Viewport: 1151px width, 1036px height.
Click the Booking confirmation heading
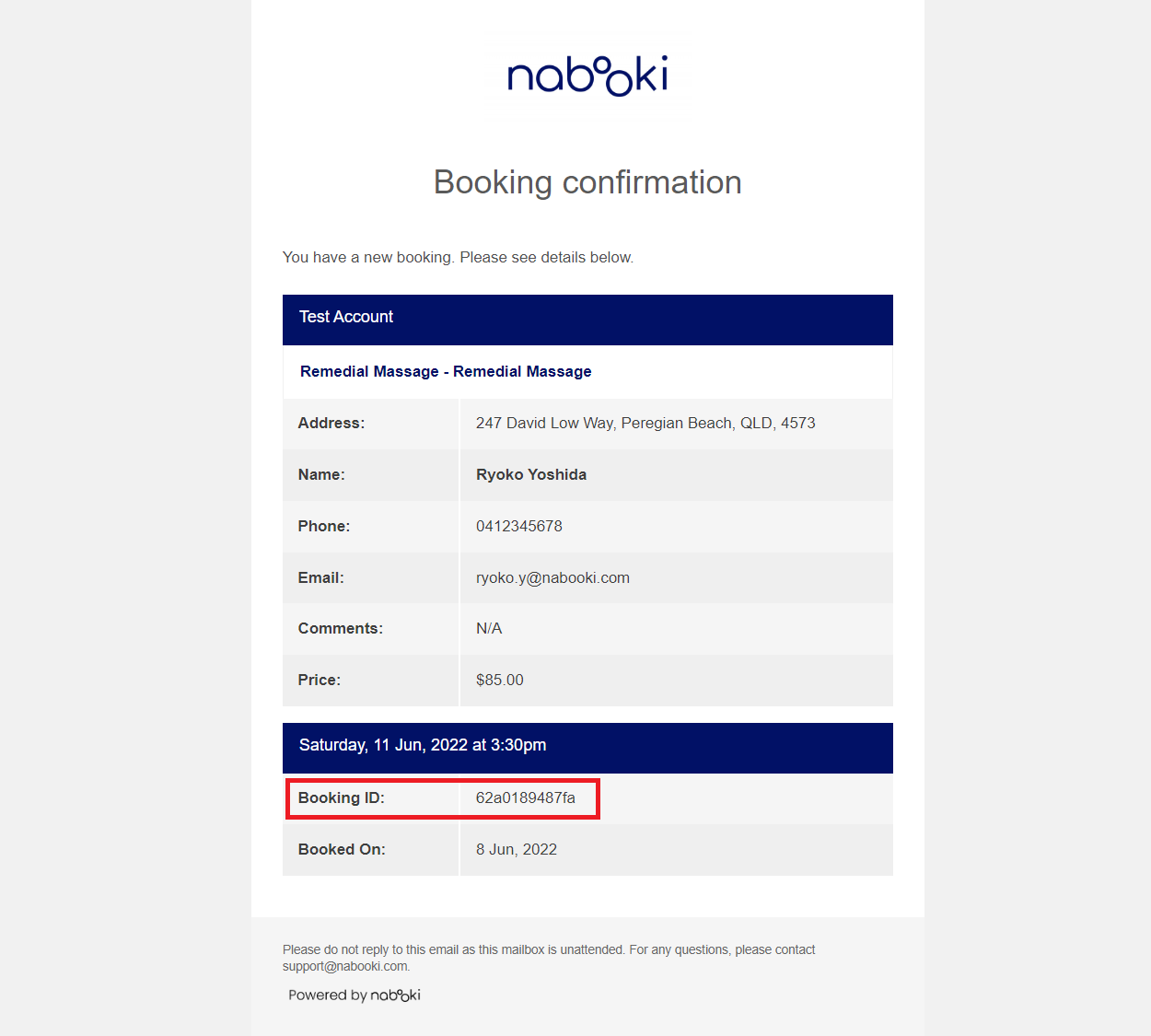(x=587, y=182)
